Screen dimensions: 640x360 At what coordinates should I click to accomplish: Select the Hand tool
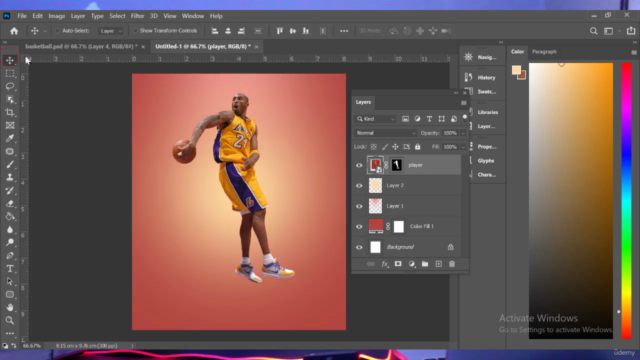[10, 307]
